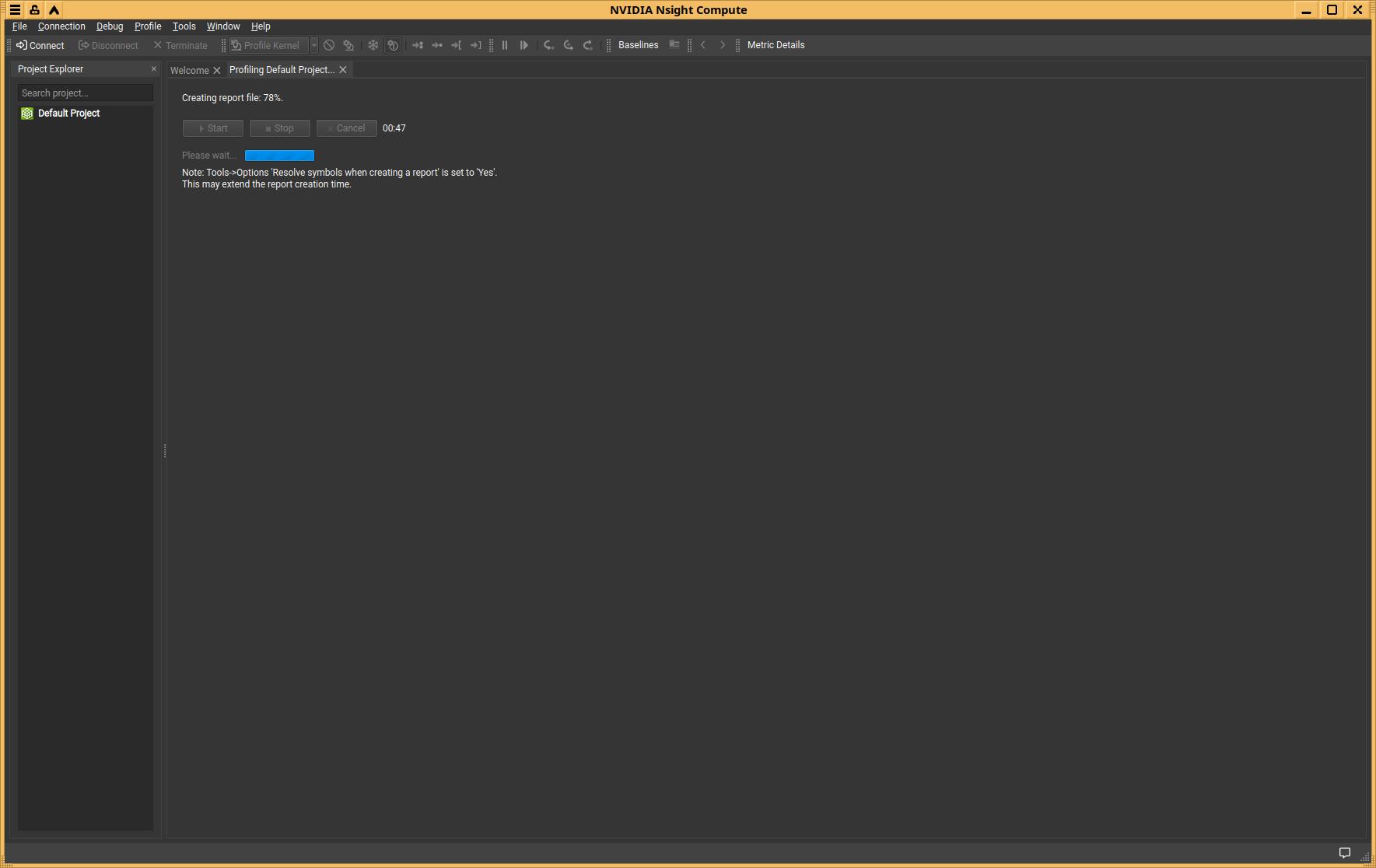Click the Terminate toolbar button
The height and width of the screenshot is (868, 1376).
[x=180, y=45]
